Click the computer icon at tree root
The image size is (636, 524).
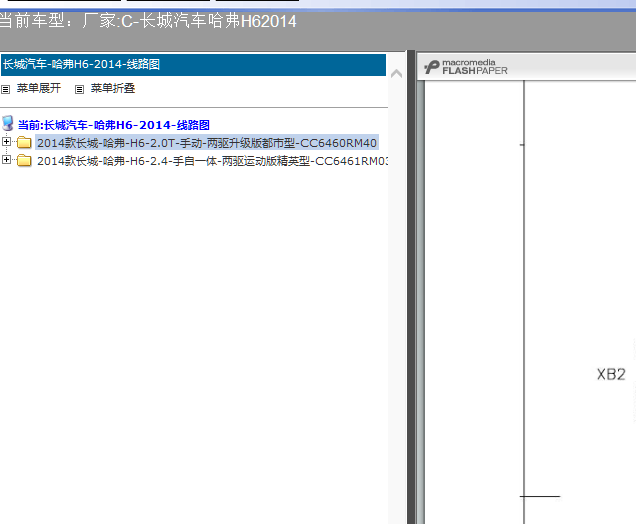7,123
